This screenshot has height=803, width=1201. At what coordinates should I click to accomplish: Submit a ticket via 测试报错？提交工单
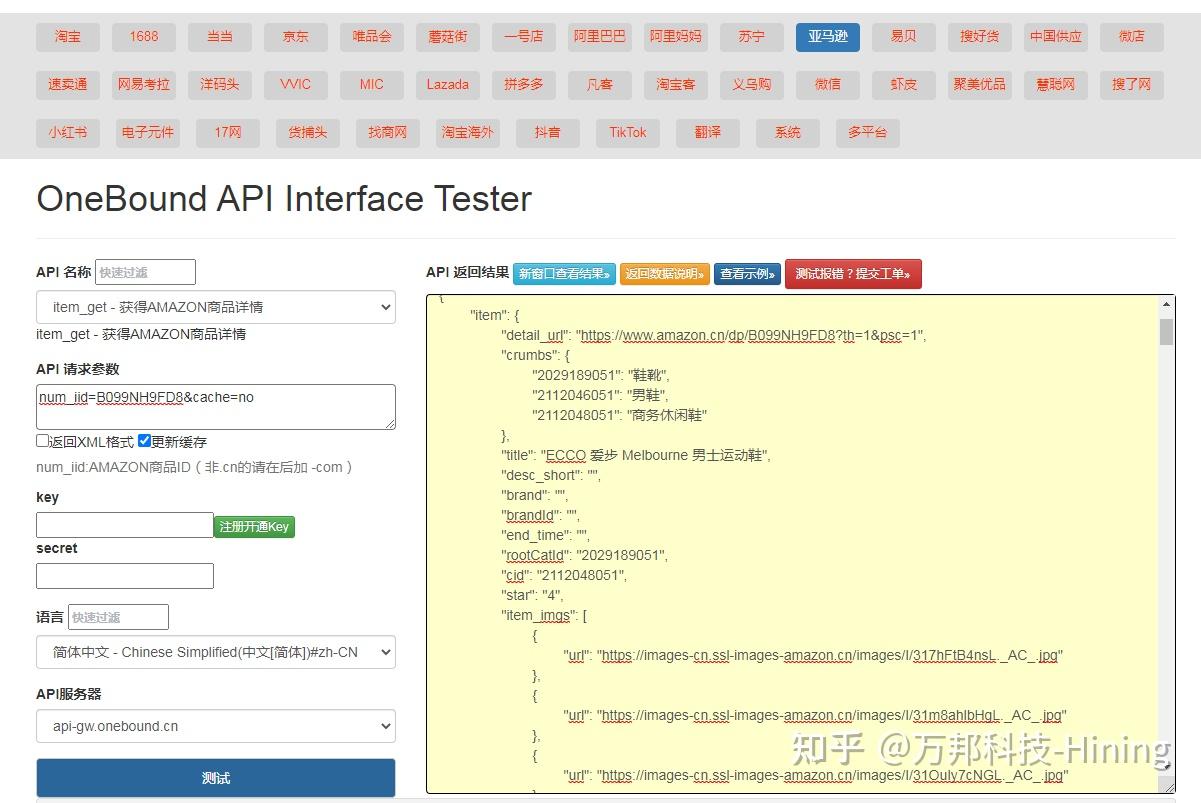[853, 272]
